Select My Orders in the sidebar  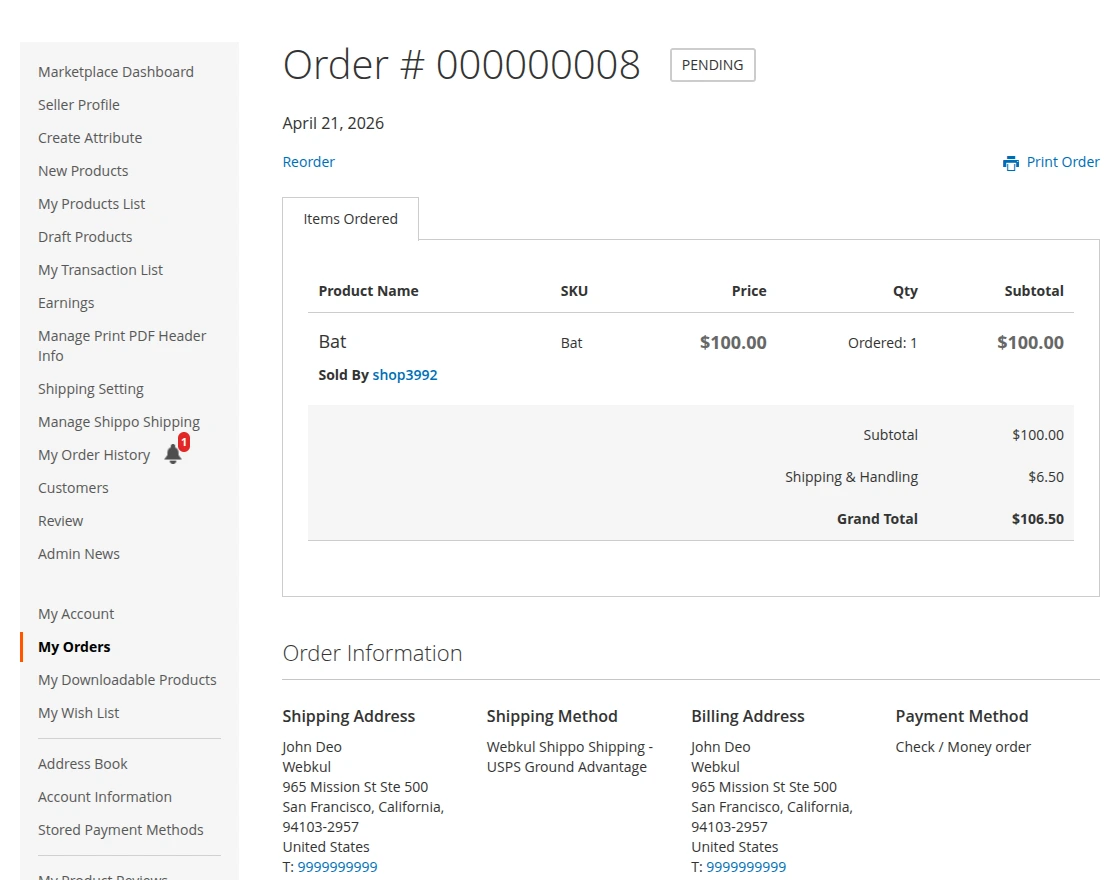click(74, 647)
